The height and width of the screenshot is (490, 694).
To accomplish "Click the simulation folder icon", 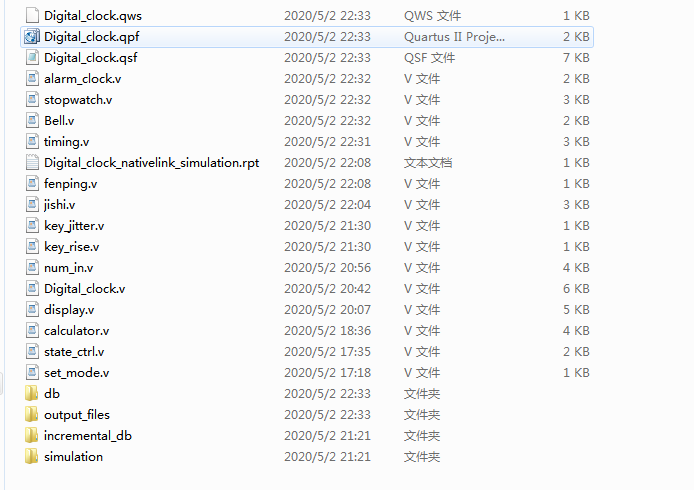I will (x=32, y=456).
